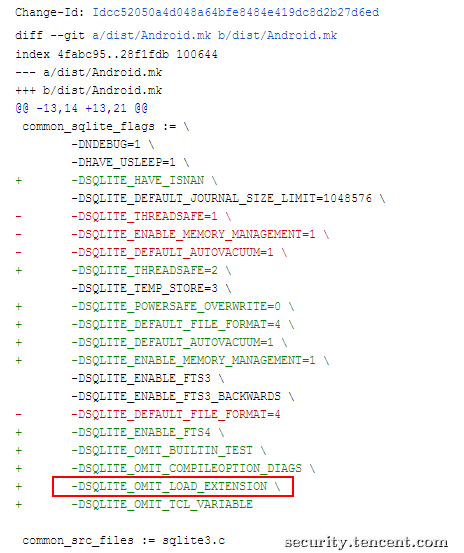
Task: Open the Change-Id hash link
Action: click(x=236, y=12)
